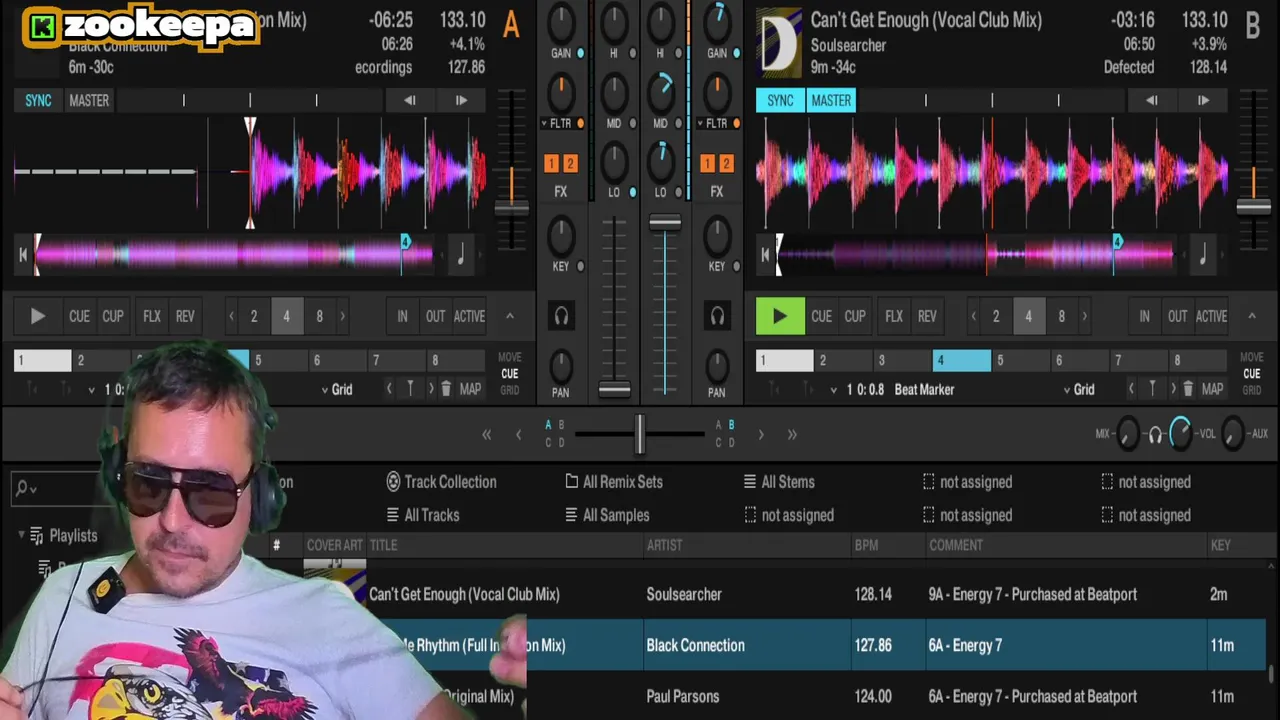The image size is (1280, 720).
Task: Decrease Deck B loop size arrow
Action: point(973,316)
